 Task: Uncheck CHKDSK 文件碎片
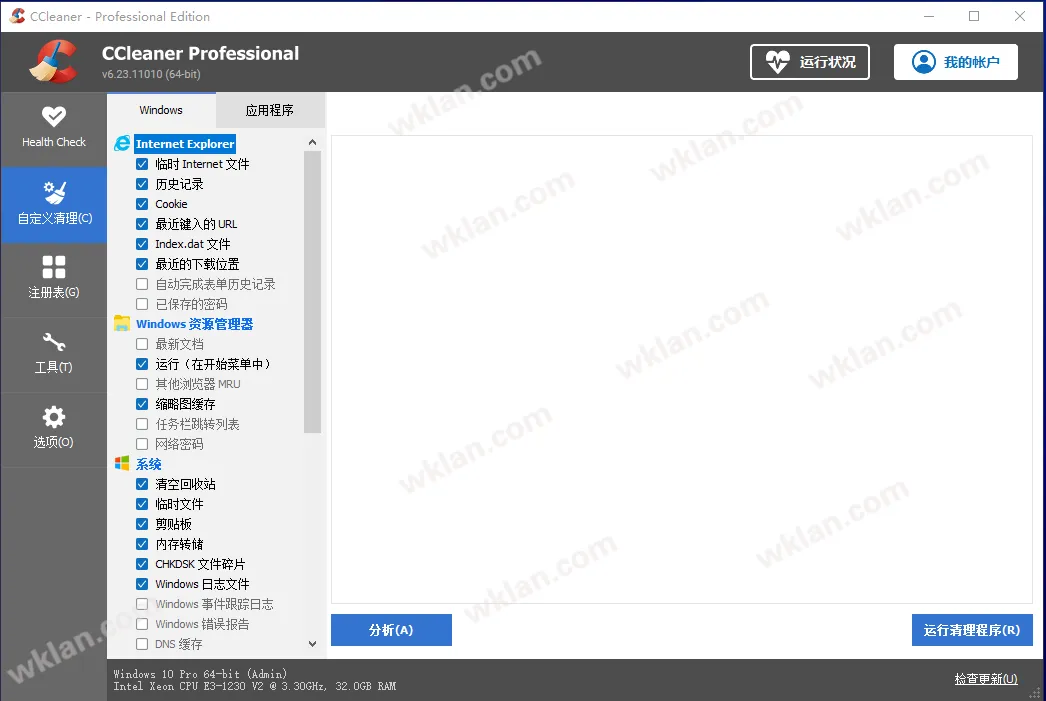pos(142,564)
